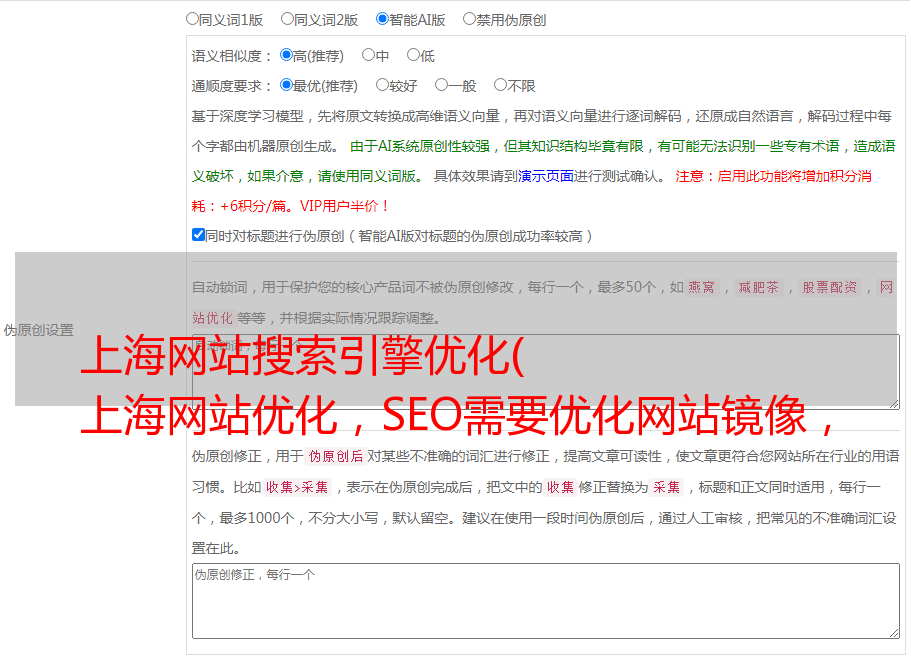Screen dimensions: 911x658
Task: Click the red 注意 points warning text
Action: pos(531,191)
